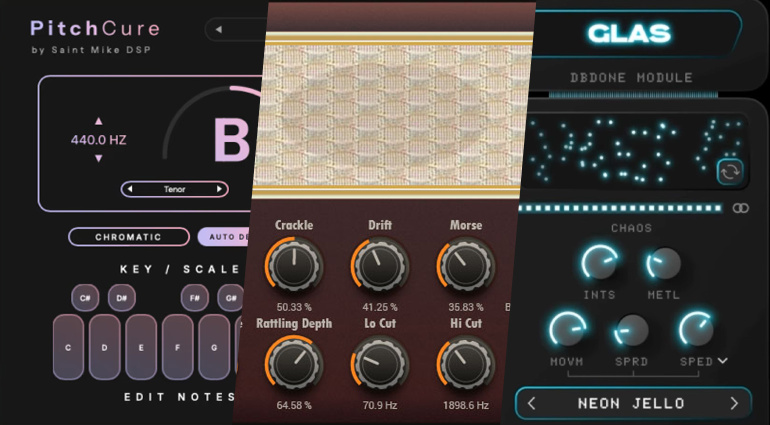770x425 pixels.
Task: Click the Drift knob
Action: pyautogui.click(x=380, y=266)
